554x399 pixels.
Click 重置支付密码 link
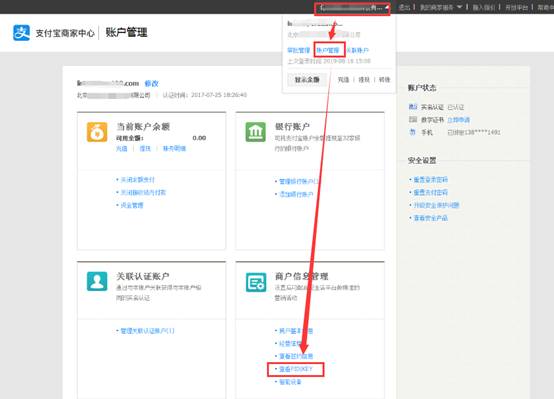click(x=430, y=192)
